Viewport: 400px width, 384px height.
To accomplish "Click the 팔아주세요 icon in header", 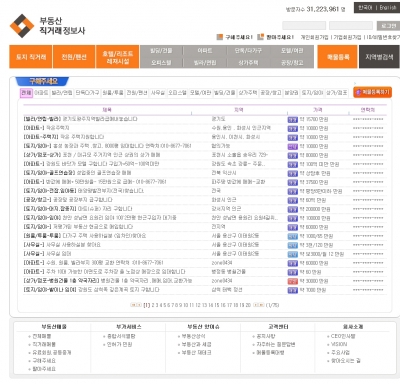I will coord(261,37).
